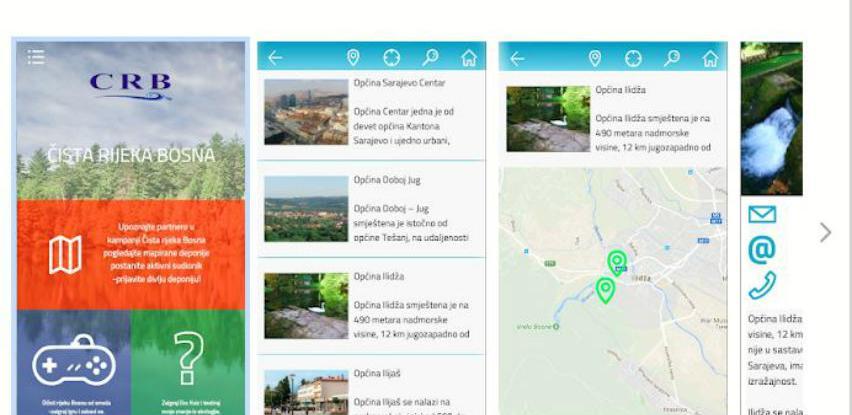
Task: Select the 'Općina Doboj Jug' title
Action: pos(387,180)
